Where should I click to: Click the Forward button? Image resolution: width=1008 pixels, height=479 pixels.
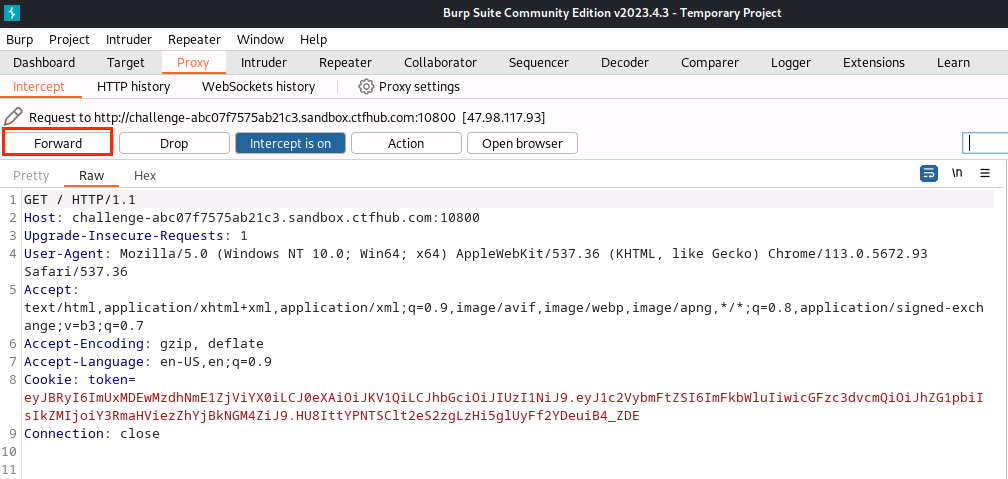tap(58, 143)
